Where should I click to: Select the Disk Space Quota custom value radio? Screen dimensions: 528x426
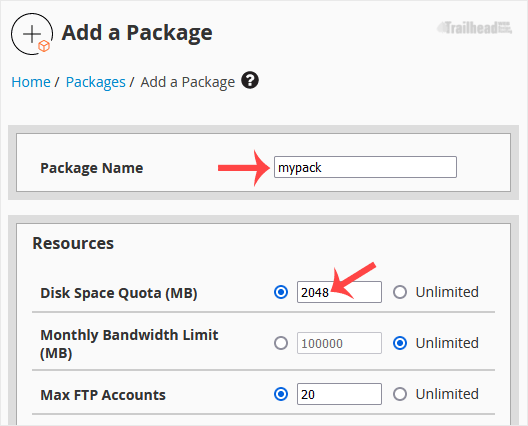click(281, 292)
